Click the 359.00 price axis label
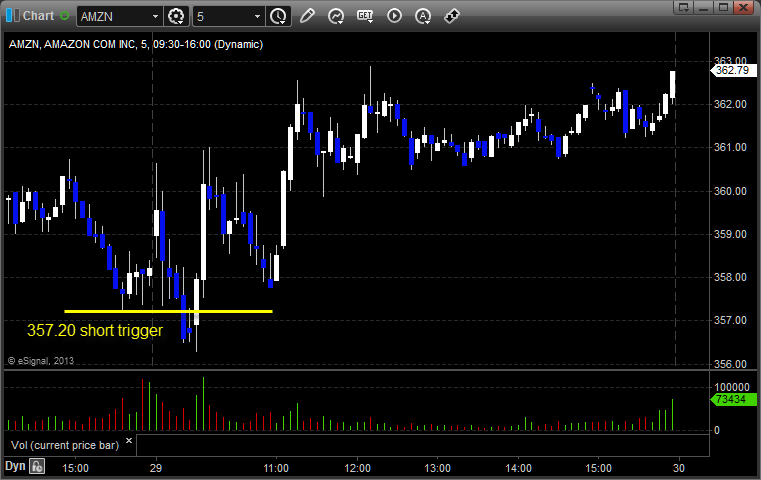The height and width of the screenshot is (480, 761). (730, 234)
